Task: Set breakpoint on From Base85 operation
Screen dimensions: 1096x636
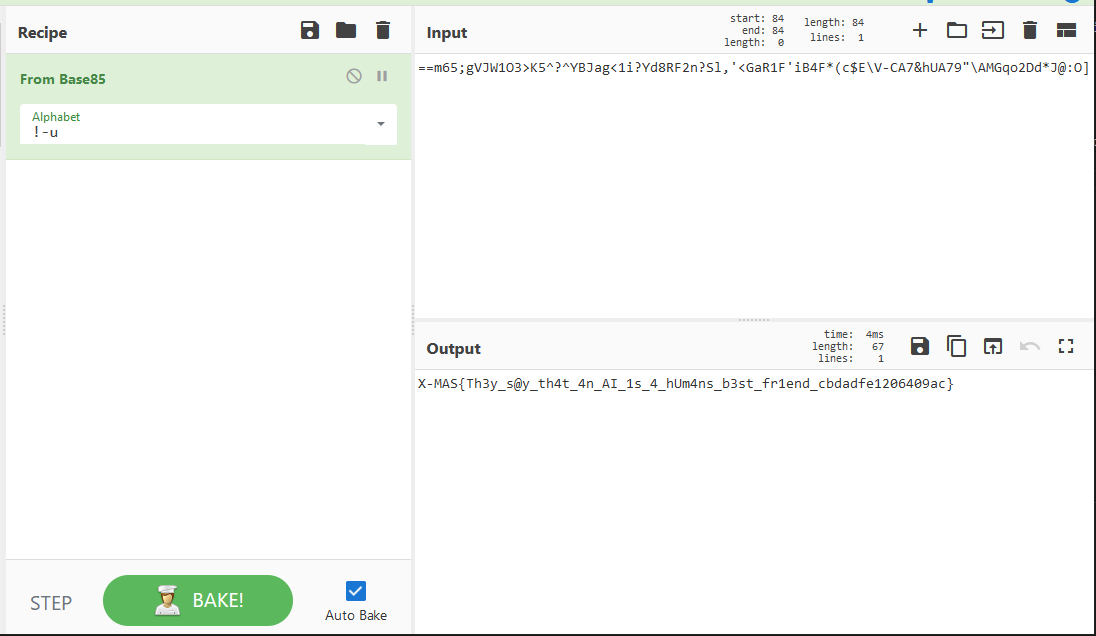Action: 382,76
